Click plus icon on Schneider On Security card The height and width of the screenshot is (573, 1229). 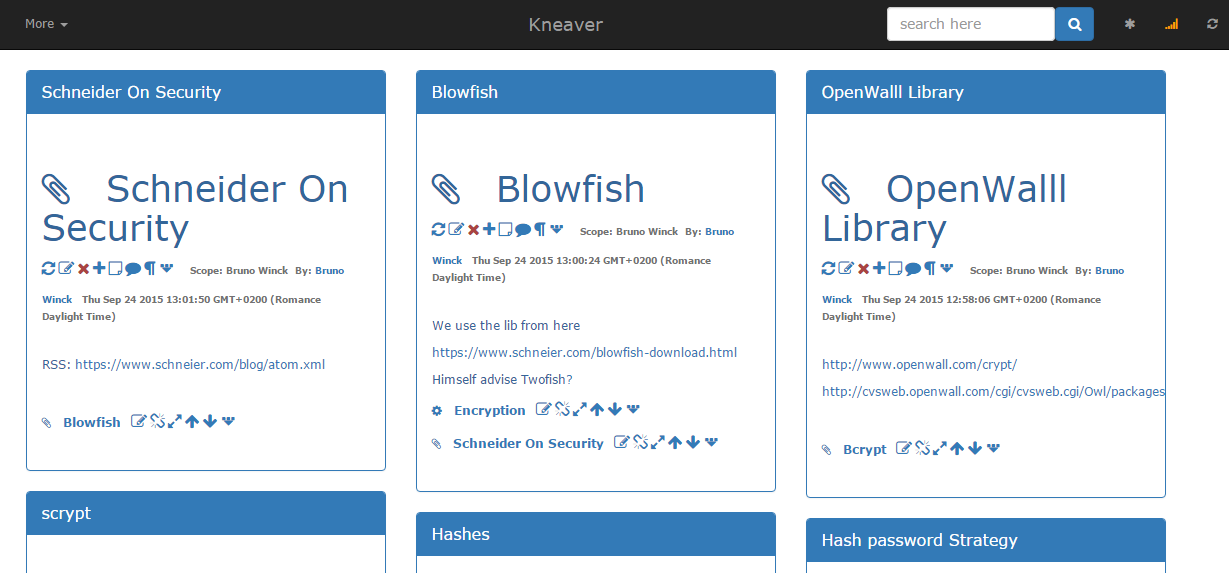(x=99, y=268)
